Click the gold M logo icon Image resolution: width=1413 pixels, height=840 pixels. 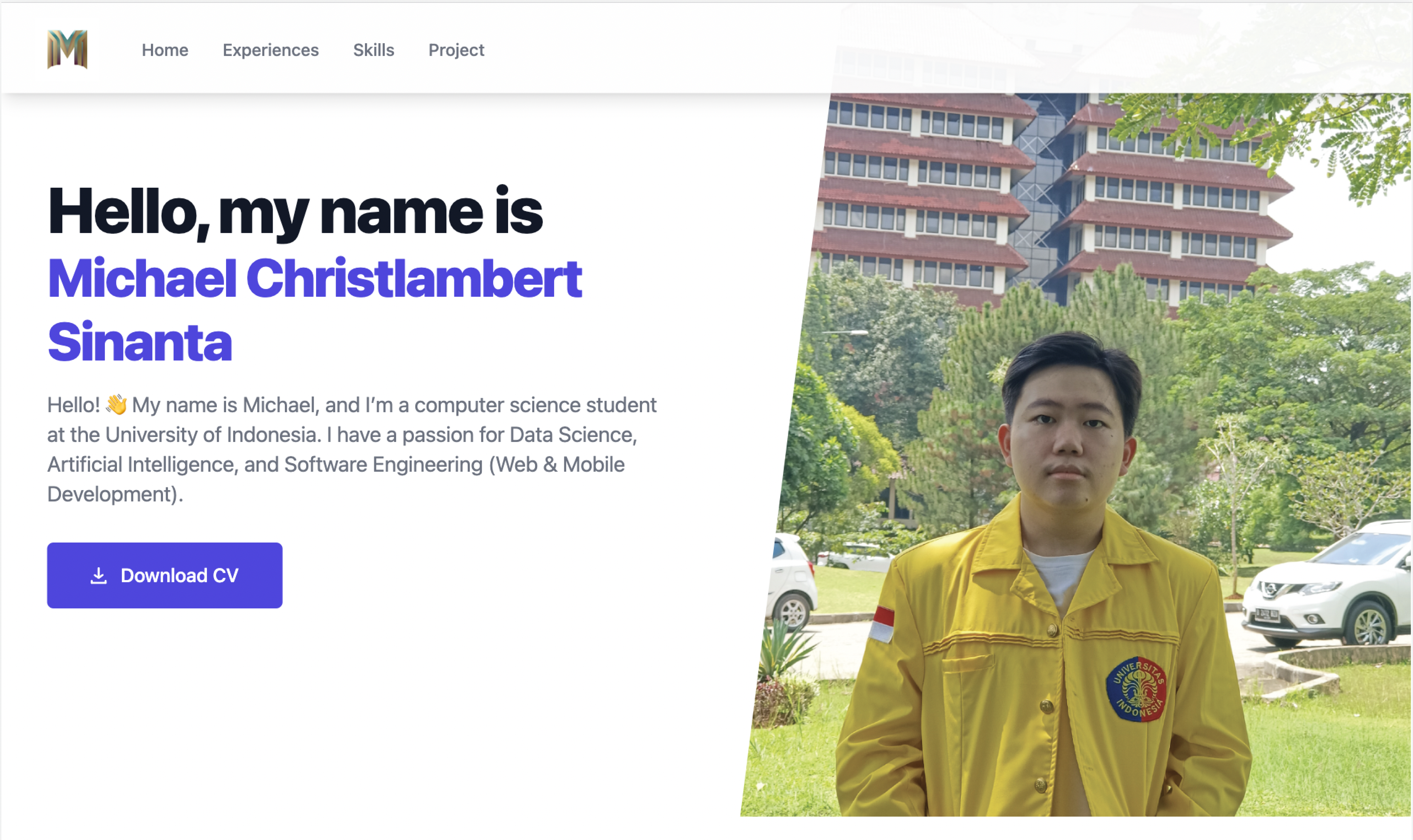pyautogui.click(x=67, y=49)
